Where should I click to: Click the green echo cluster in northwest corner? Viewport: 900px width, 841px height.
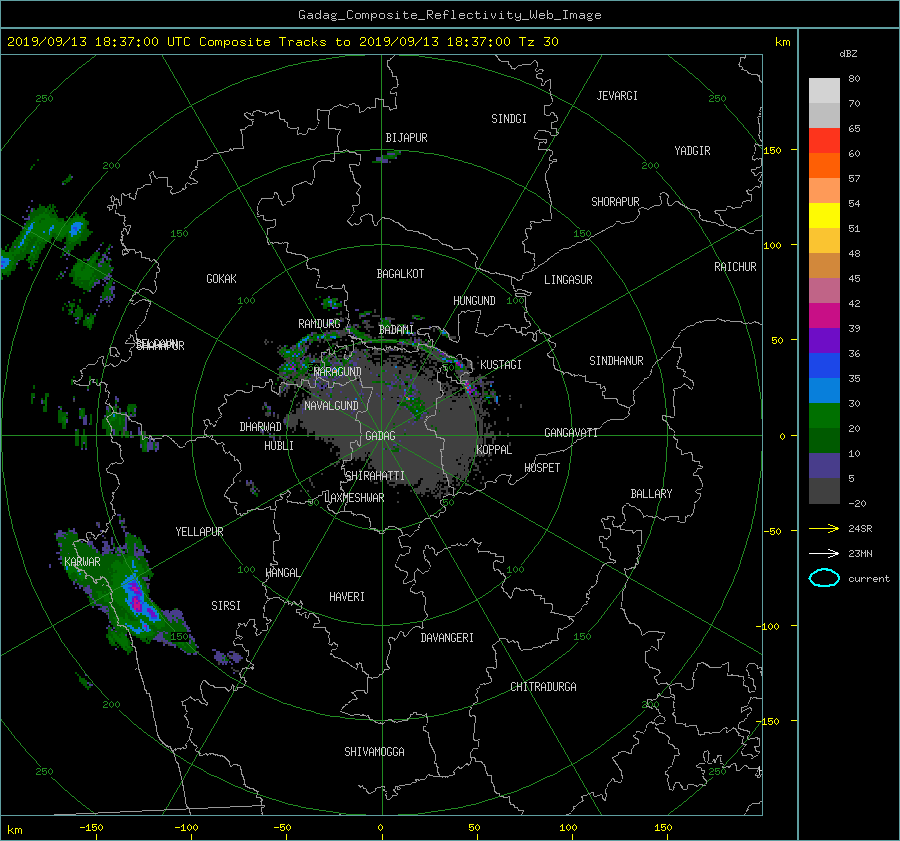click(46, 237)
